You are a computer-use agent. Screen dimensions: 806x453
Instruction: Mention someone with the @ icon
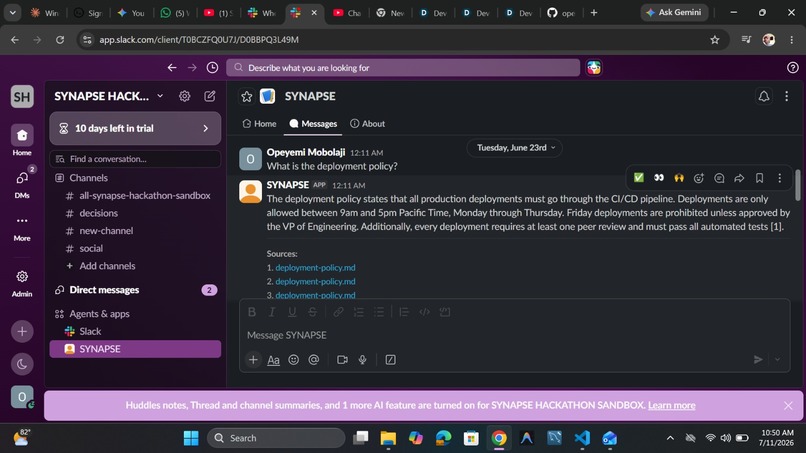pos(314,359)
